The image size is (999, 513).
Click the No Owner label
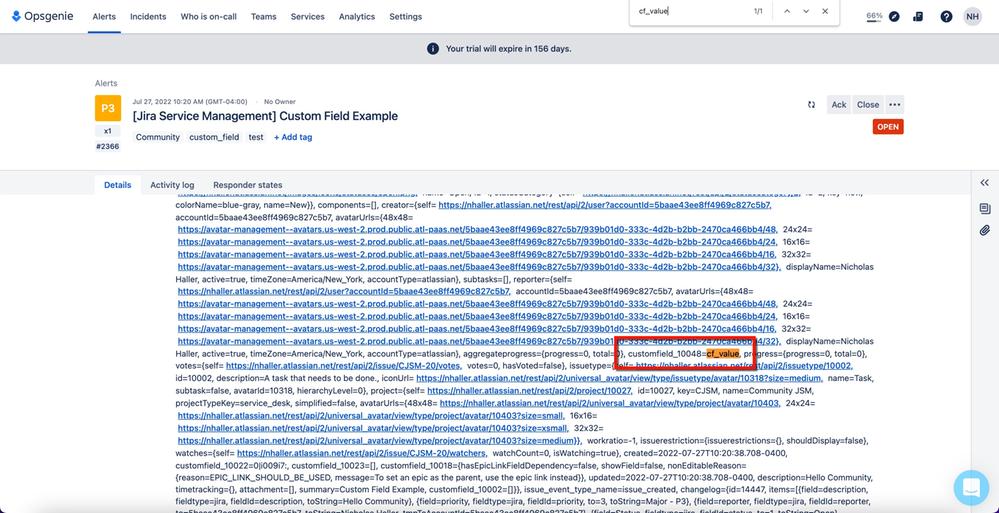tap(280, 102)
